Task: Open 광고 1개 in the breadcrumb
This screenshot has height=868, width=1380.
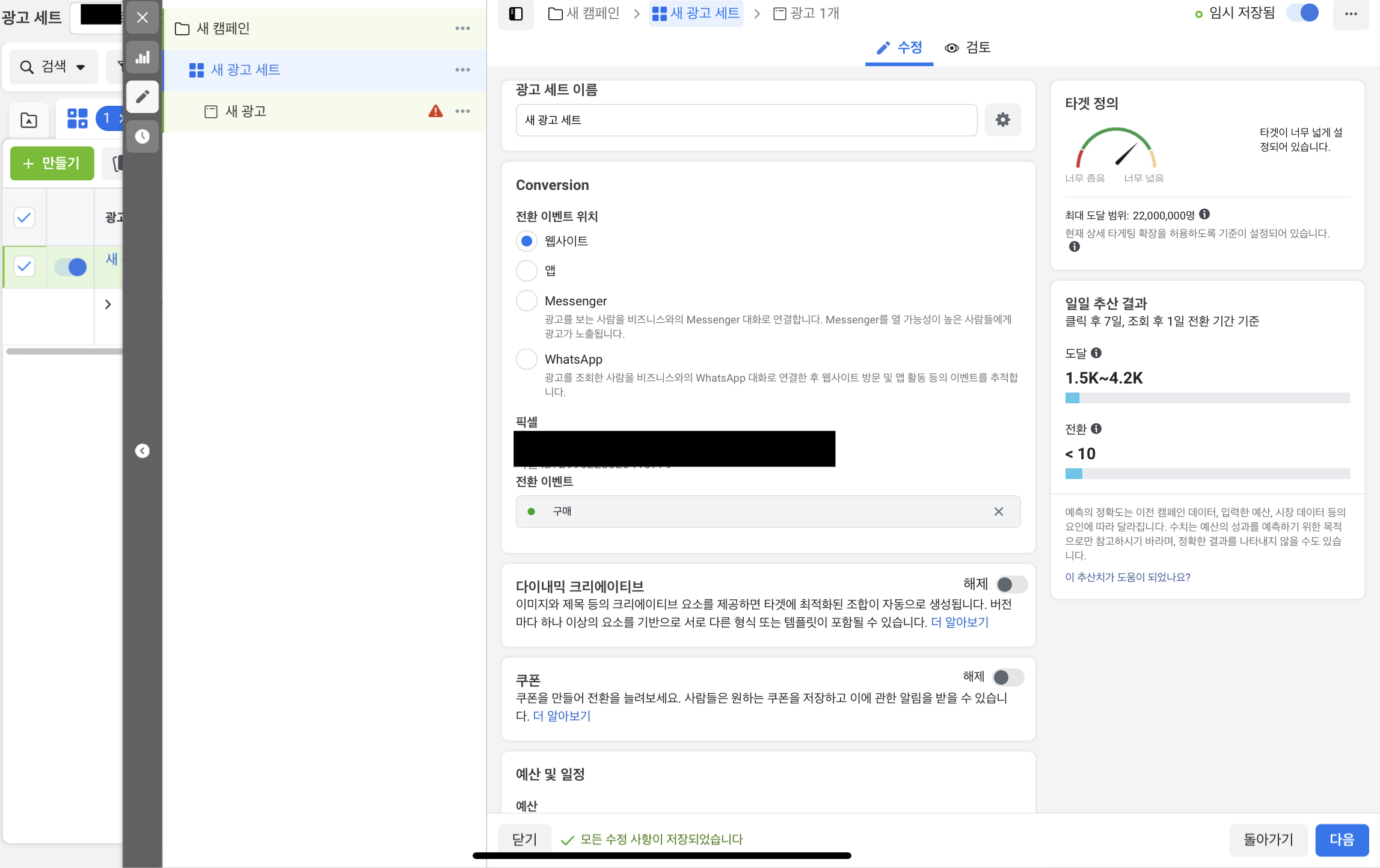Action: (x=806, y=13)
